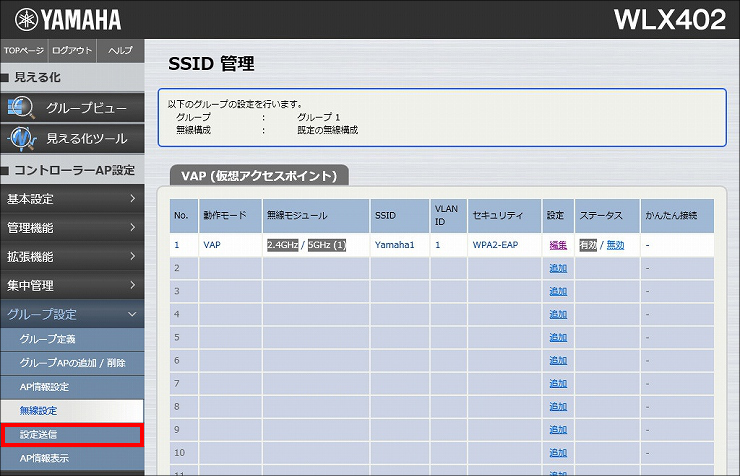Open AP情報表示 submenu item
740x476 pixels.
(72, 458)
